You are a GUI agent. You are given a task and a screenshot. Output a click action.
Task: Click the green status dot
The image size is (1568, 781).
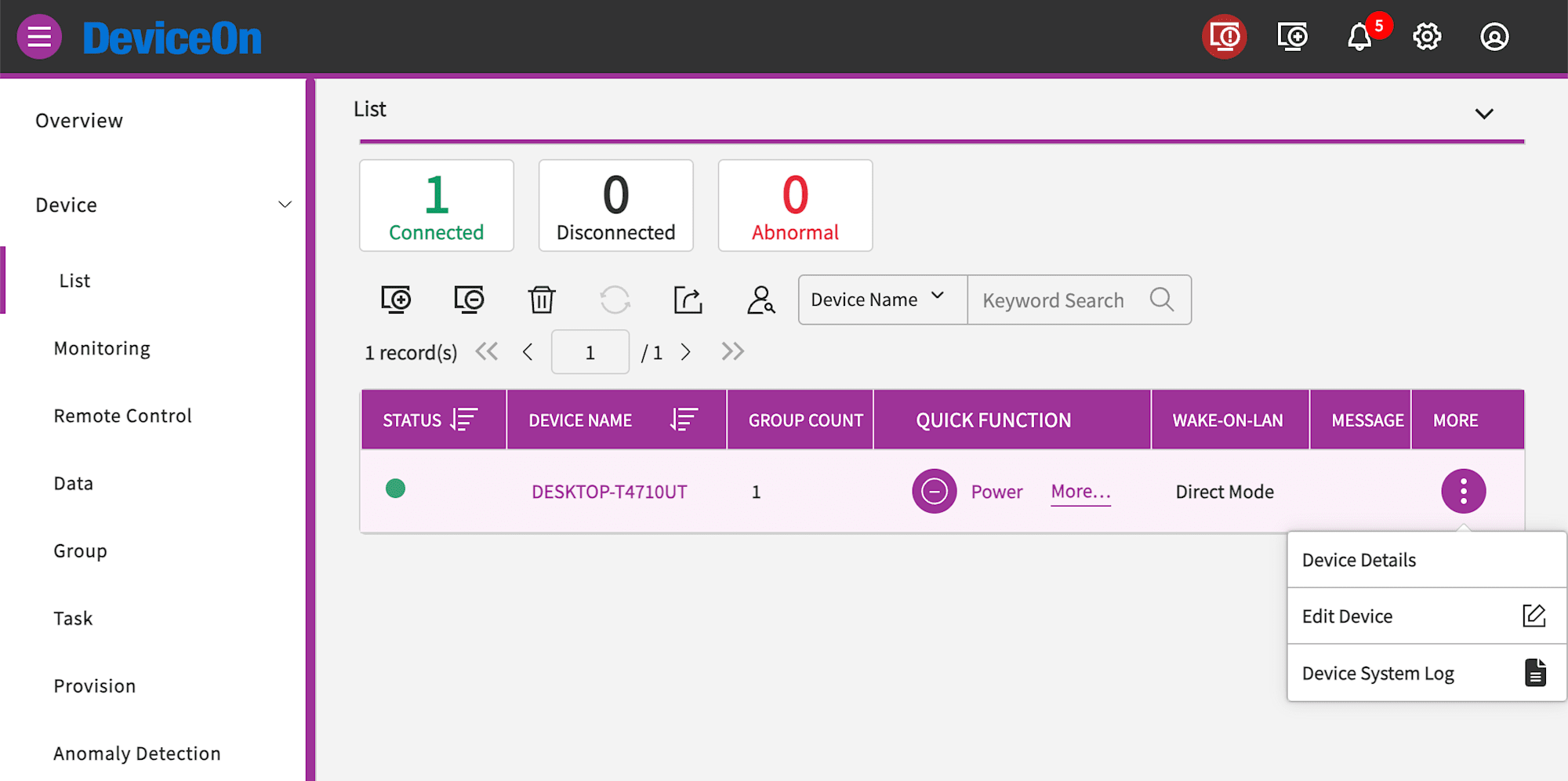click(396, 489)
